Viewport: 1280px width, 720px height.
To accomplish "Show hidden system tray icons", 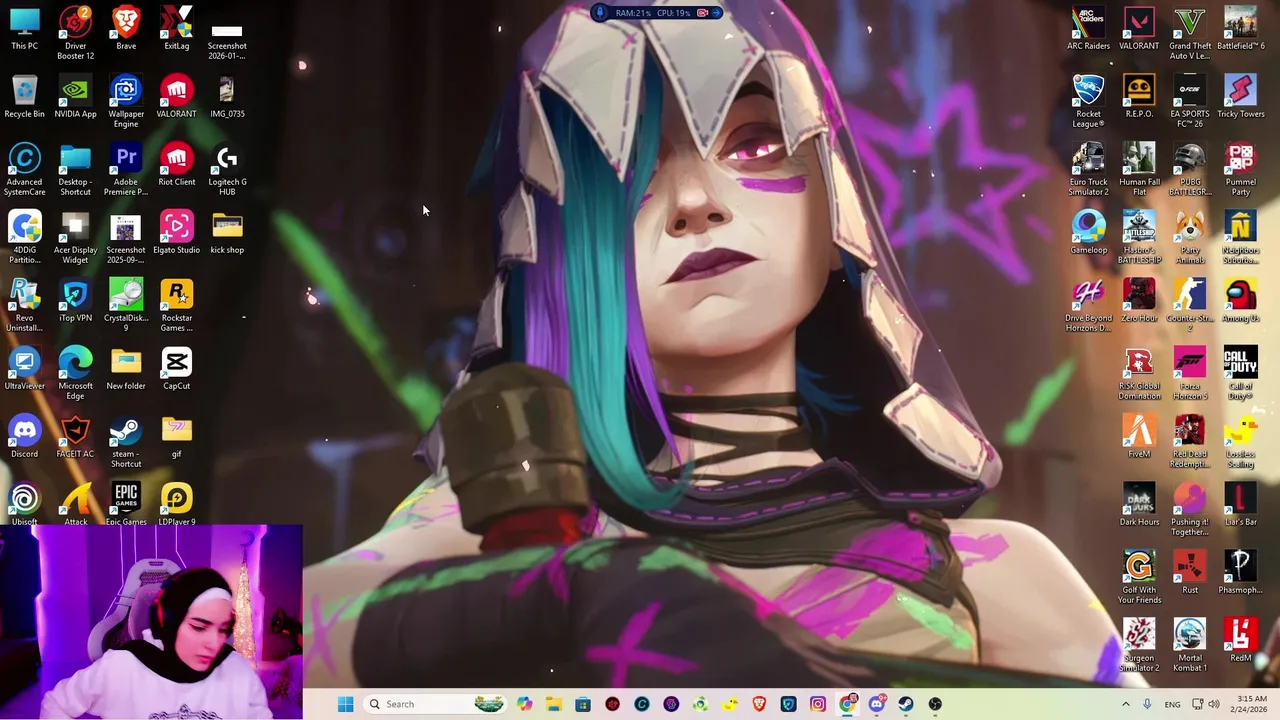I will pyautogui.click(x=1125, y=704).
